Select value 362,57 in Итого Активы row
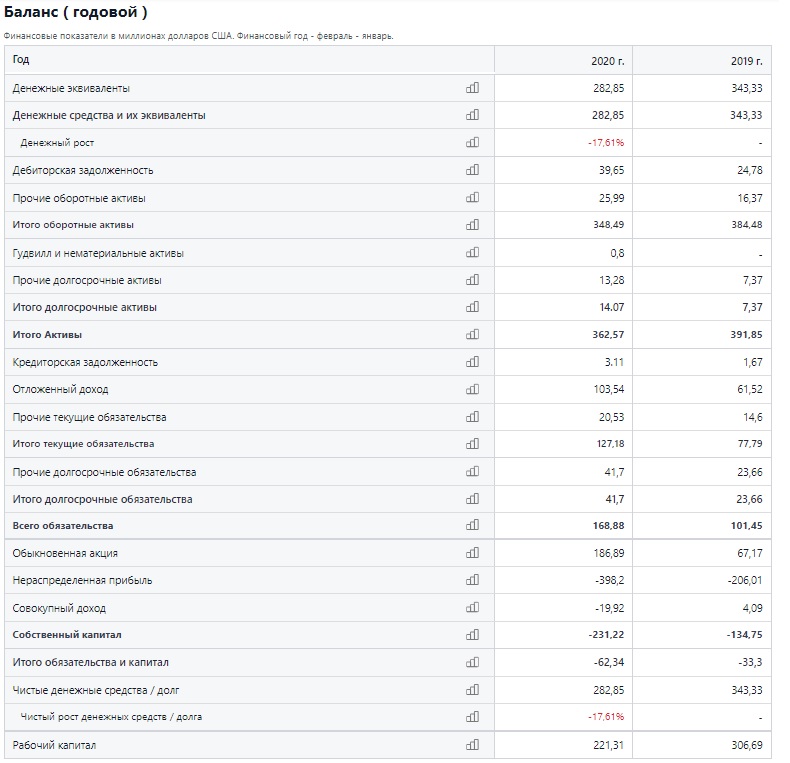 [608, 334]
